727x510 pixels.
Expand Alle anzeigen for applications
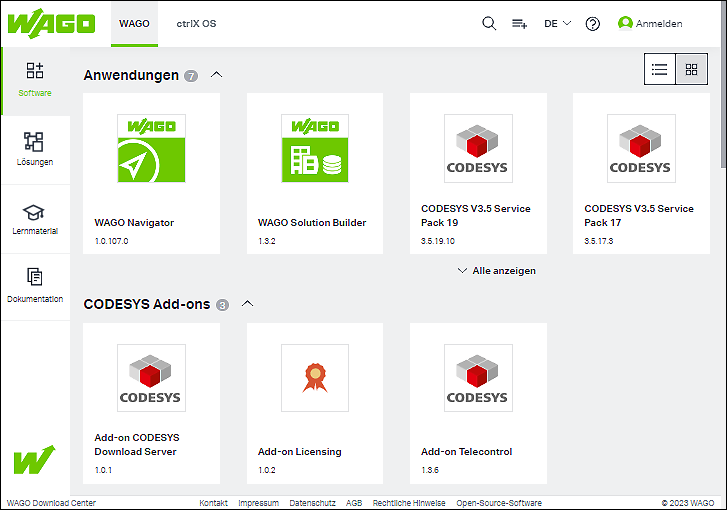[497, 271]
